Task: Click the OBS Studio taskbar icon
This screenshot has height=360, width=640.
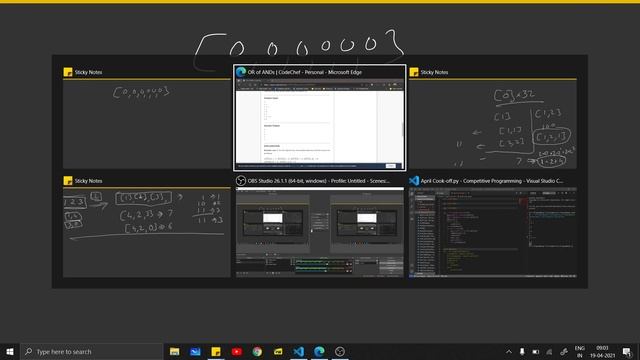Action: 340,351
